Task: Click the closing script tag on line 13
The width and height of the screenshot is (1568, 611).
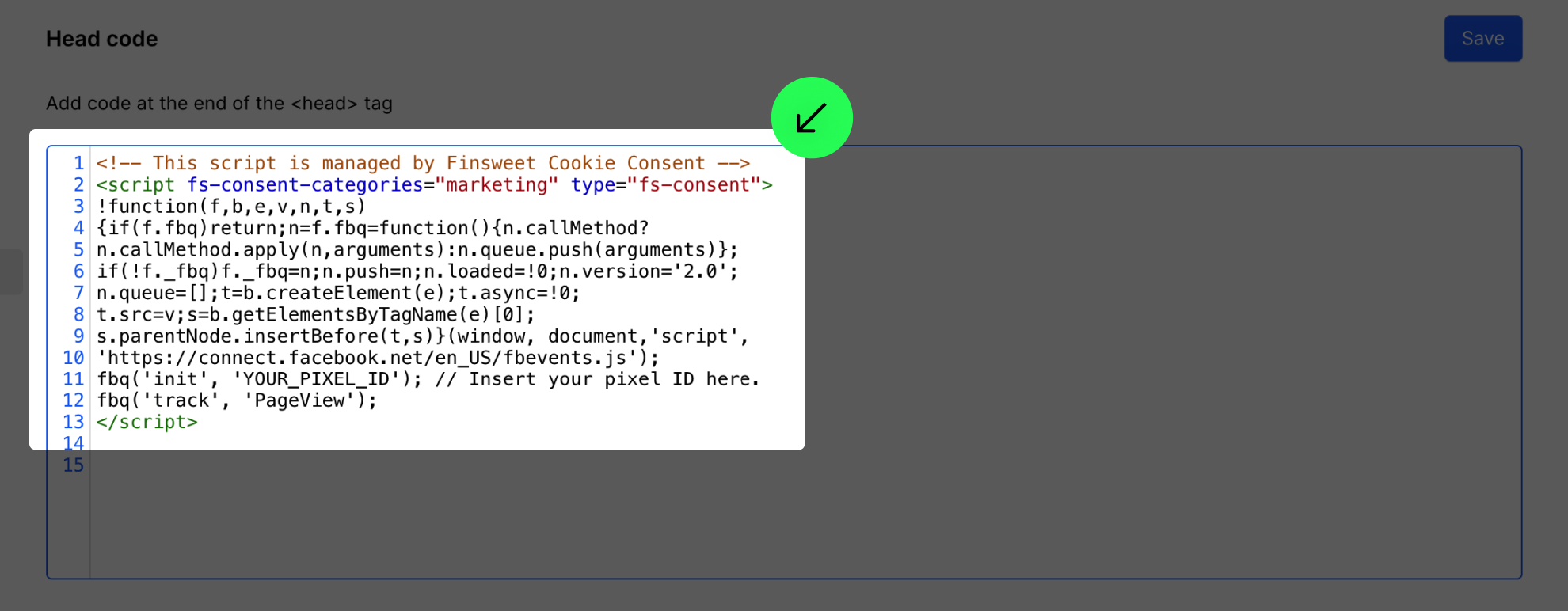Action: point(147,422)
